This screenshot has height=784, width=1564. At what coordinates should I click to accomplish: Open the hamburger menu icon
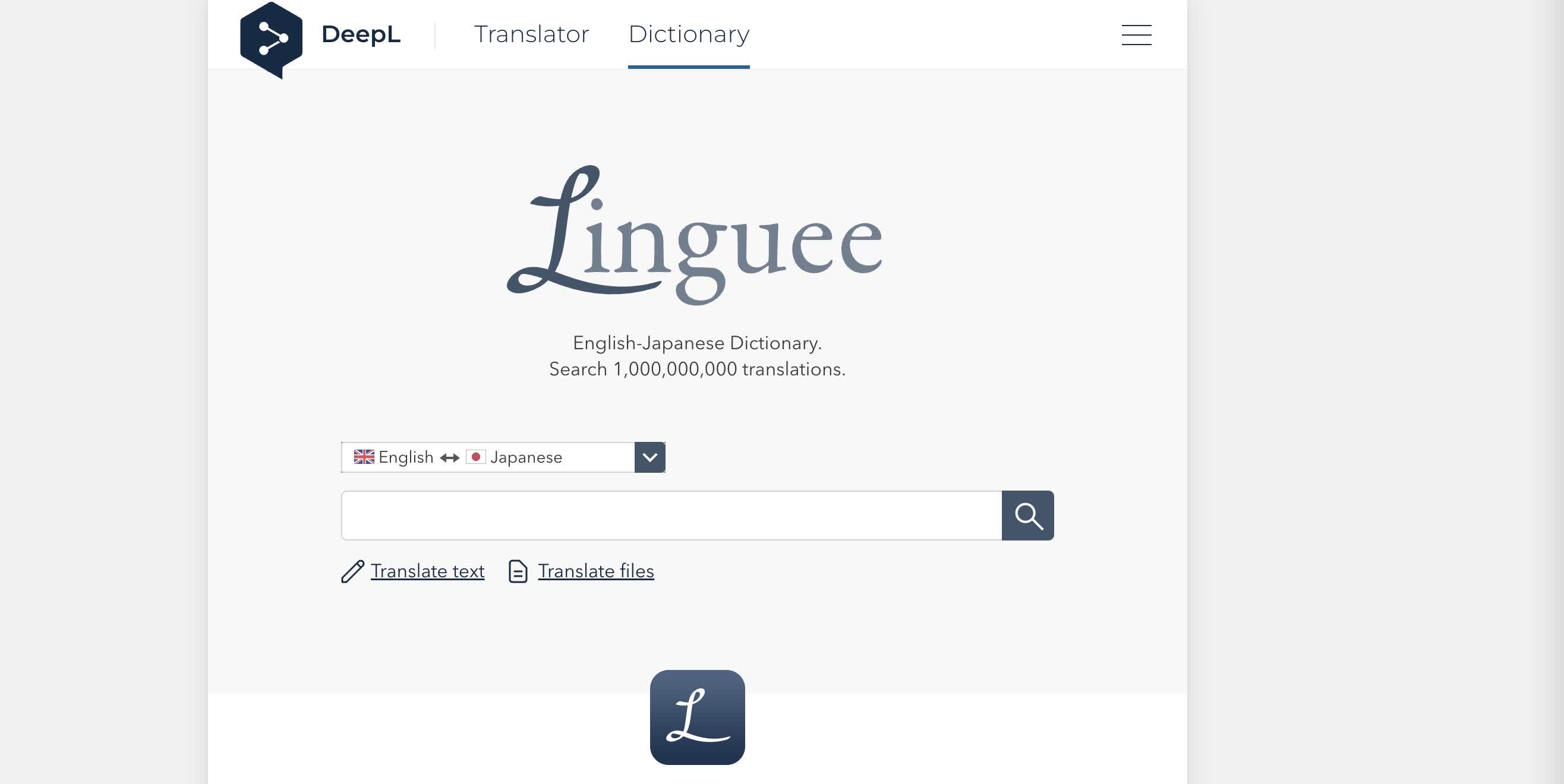pos(1136,34)
